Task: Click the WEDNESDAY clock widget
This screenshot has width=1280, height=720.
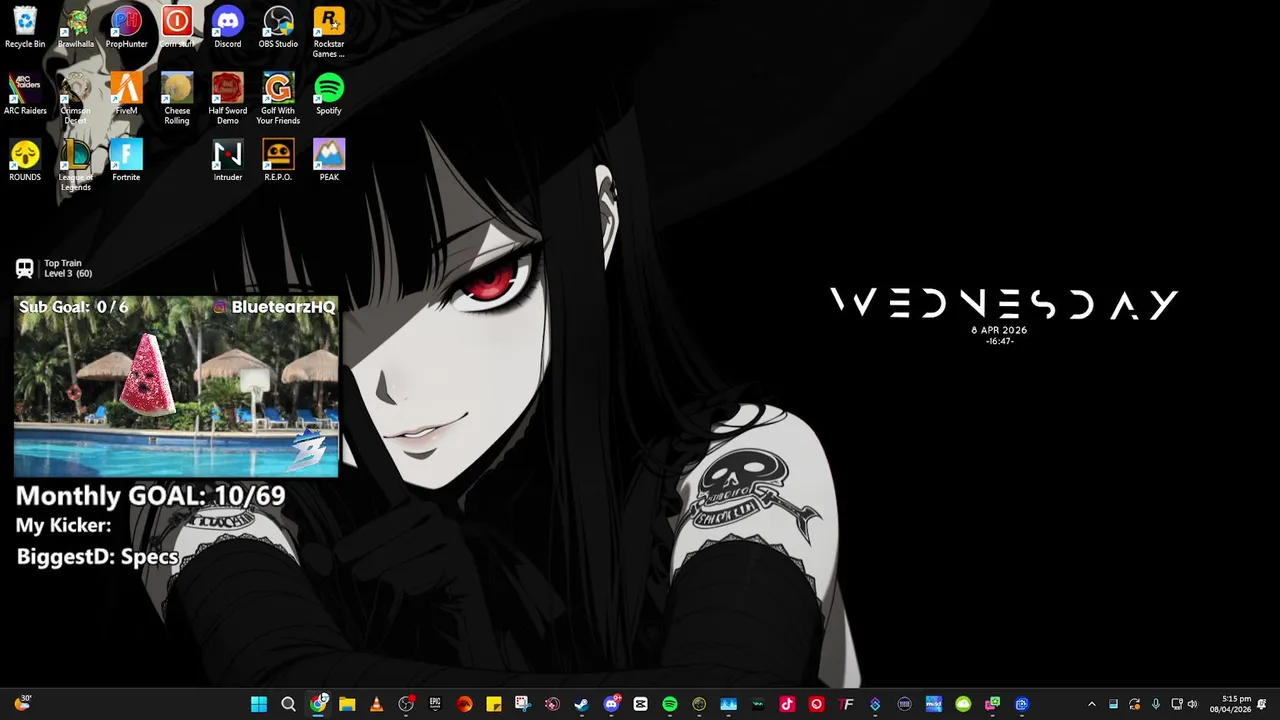Action: point(1004,304)
